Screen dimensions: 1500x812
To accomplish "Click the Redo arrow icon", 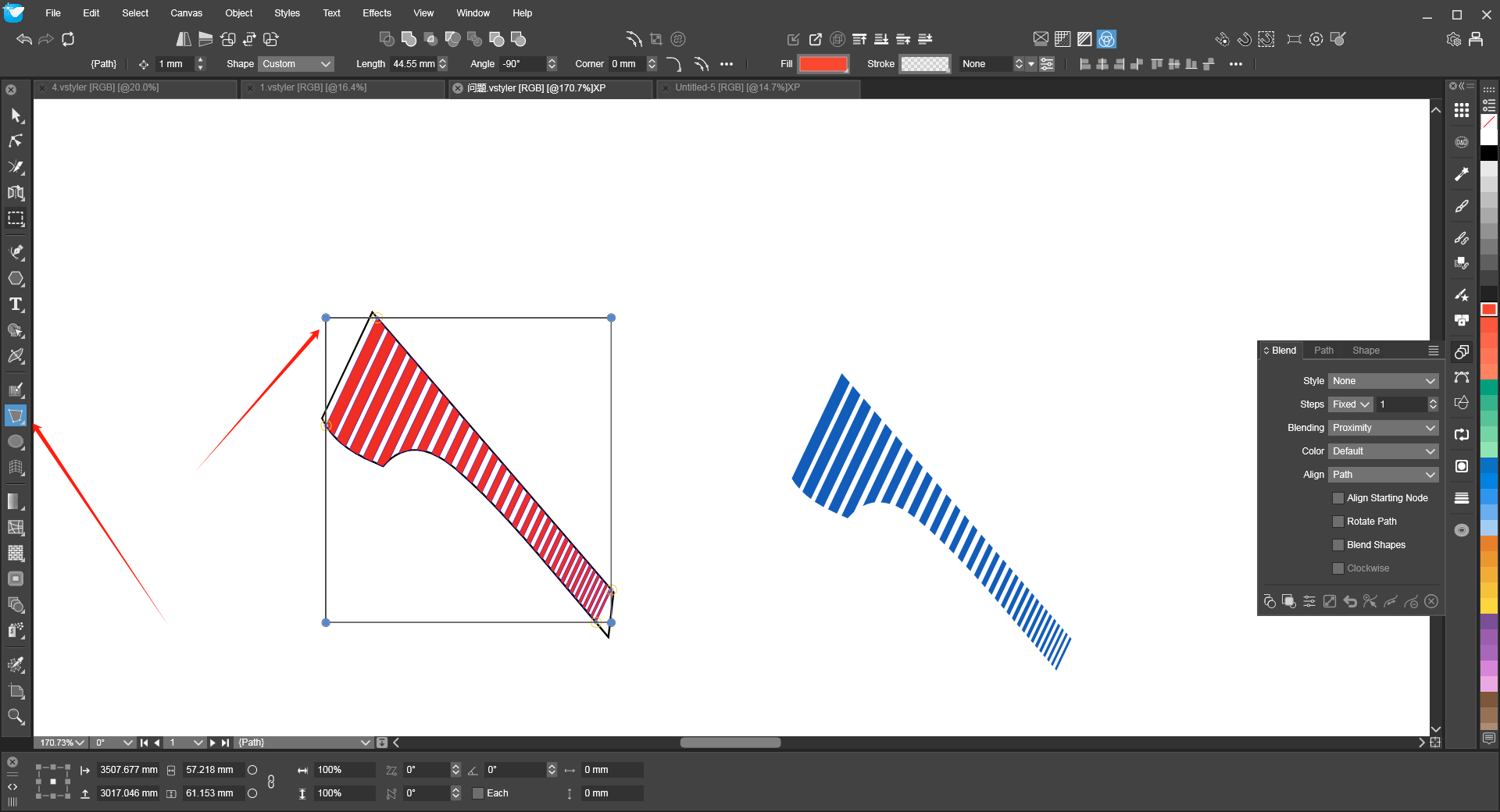I will (46, 39).
